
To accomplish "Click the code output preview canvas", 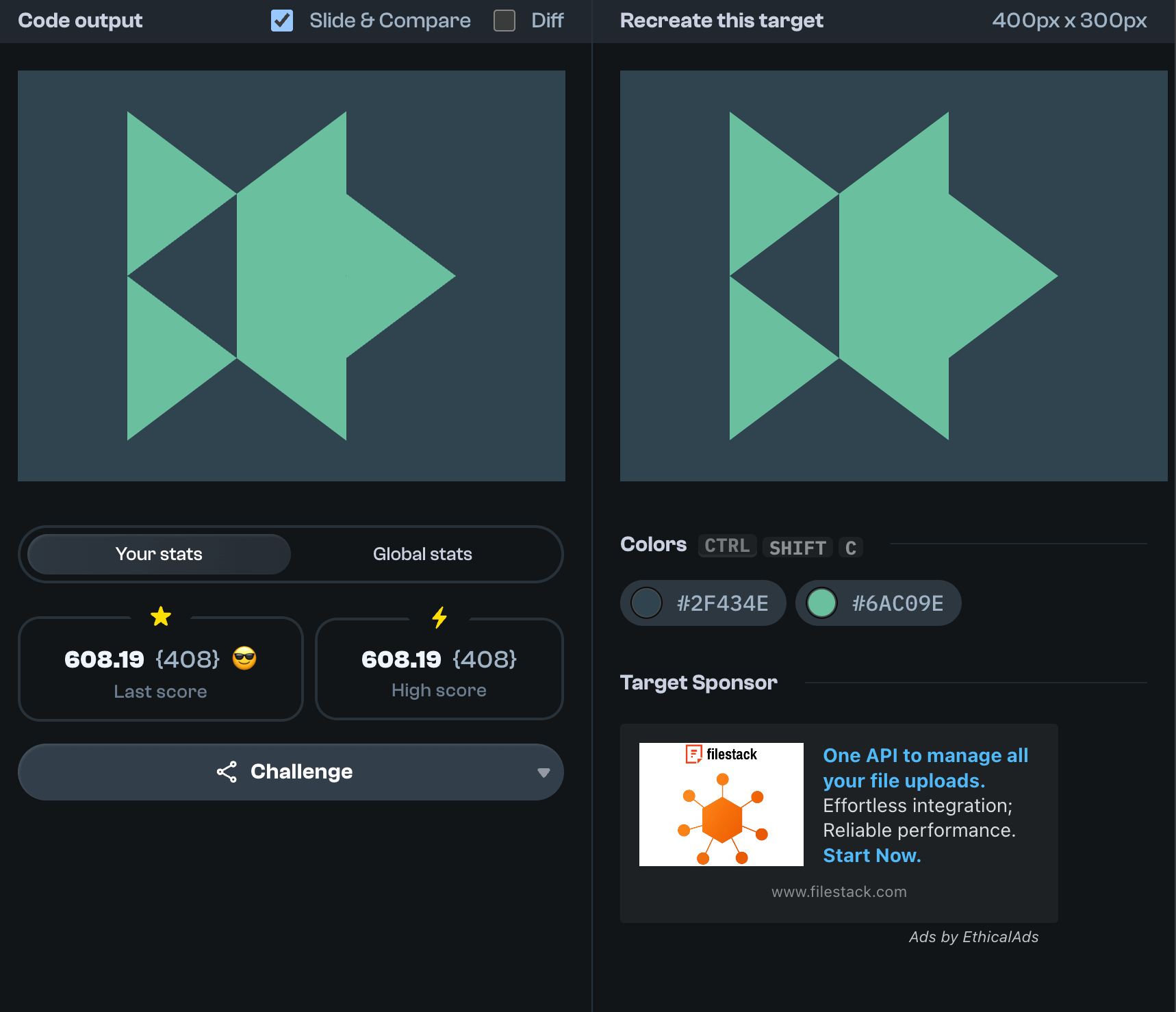I will (x=292, y=276).
